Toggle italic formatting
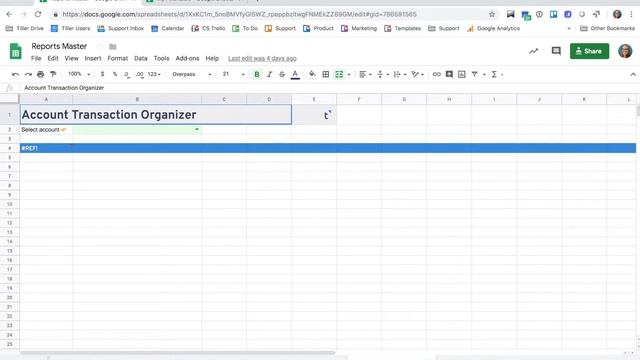The width and height of the screenshot is (640, 360). pyautogui.click(x=269, y=74)
